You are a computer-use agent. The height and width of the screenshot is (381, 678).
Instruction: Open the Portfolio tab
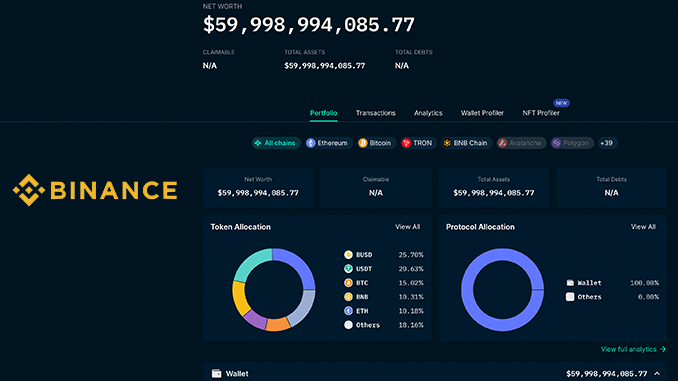[323, 113]
